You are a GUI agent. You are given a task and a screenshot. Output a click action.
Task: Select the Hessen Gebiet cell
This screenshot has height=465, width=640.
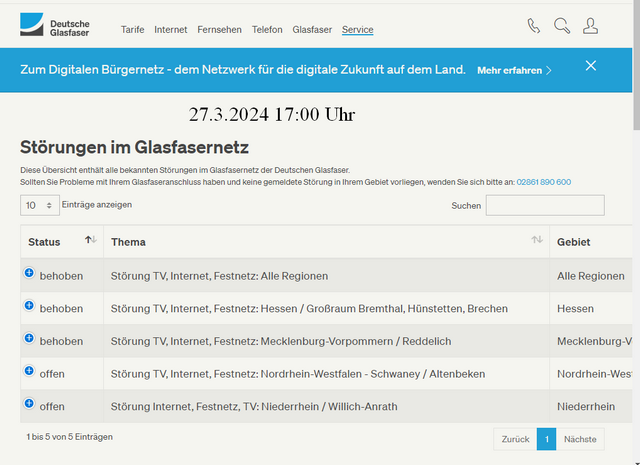pos(591,308)
